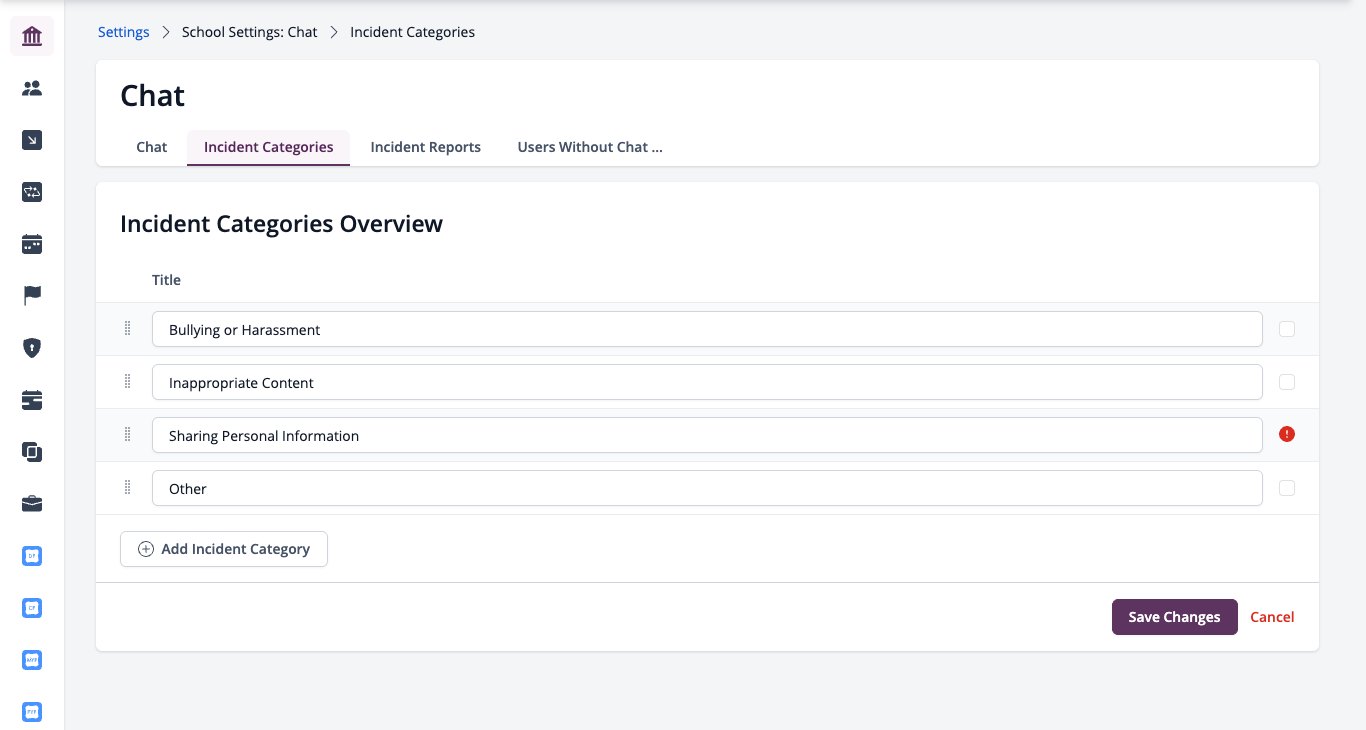Edit the Other title field
The image size is (1366, 730).
tap(707, 488)
